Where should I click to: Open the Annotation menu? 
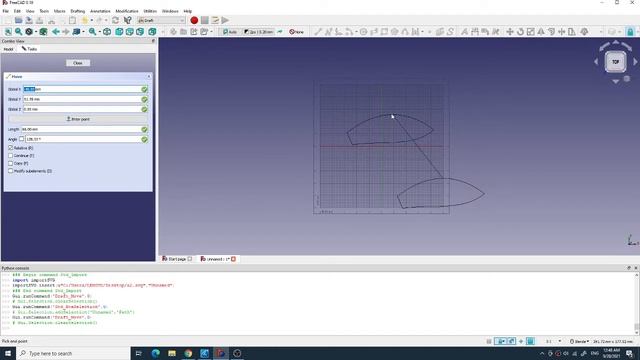(100, 11)
